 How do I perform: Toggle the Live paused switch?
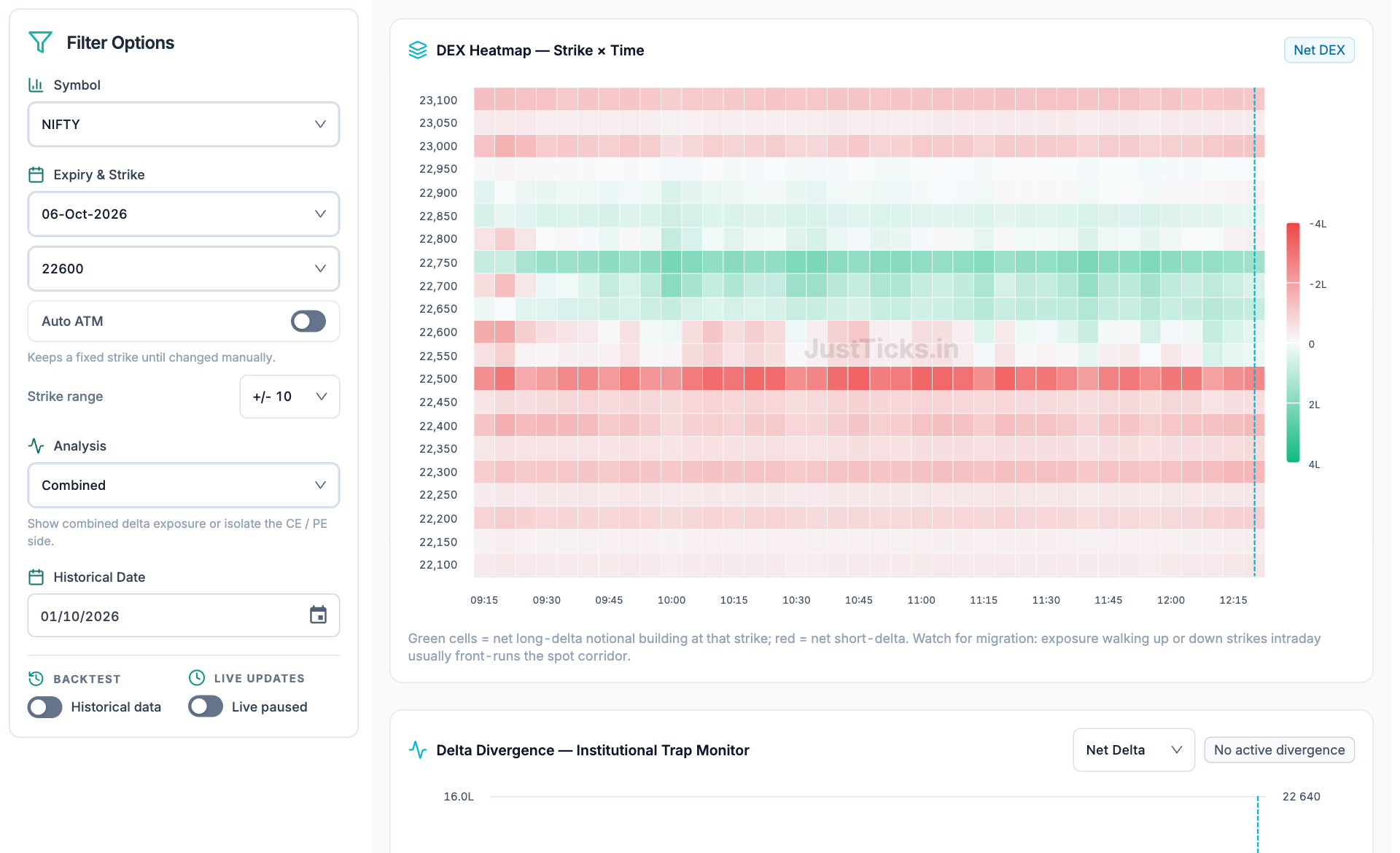point(206,706)
